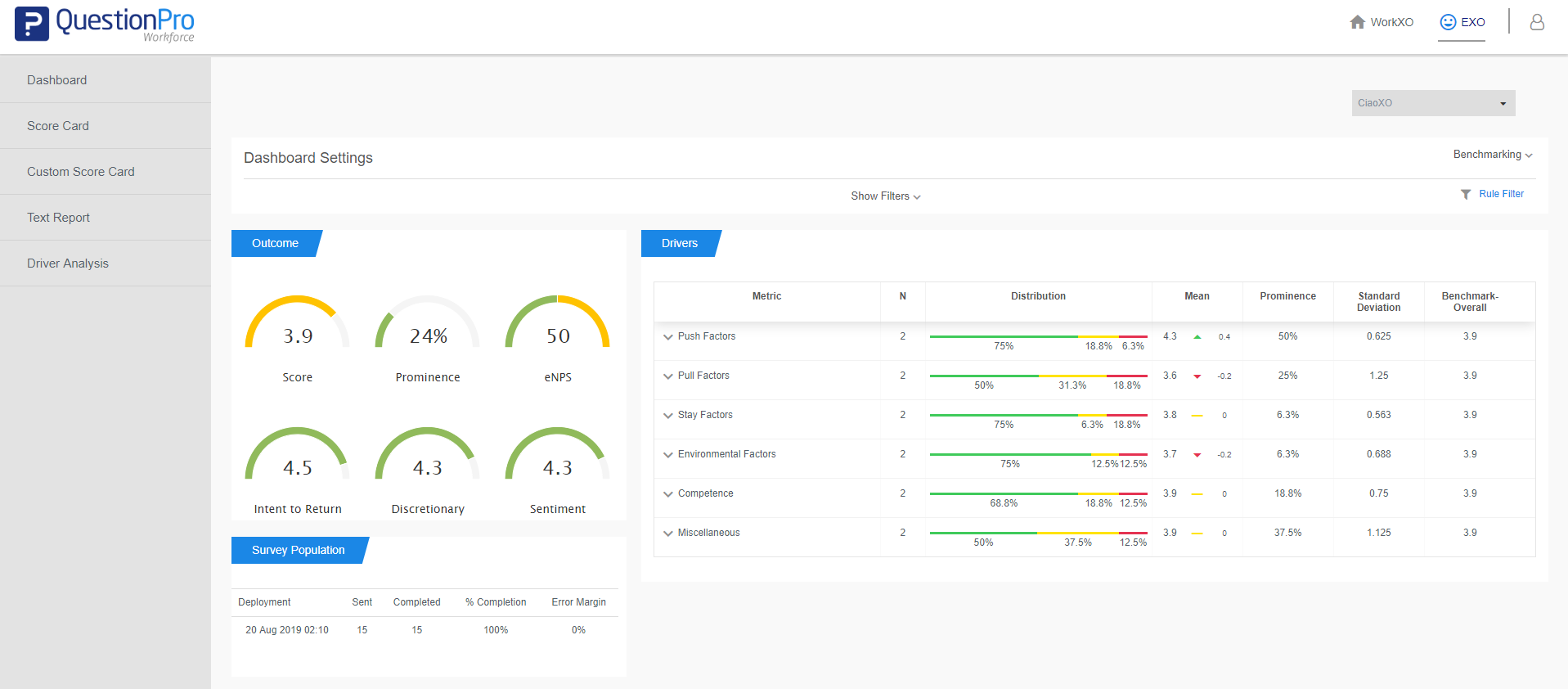Open the user profile icon
The image size is (1568, 689).
(1537, 22)
